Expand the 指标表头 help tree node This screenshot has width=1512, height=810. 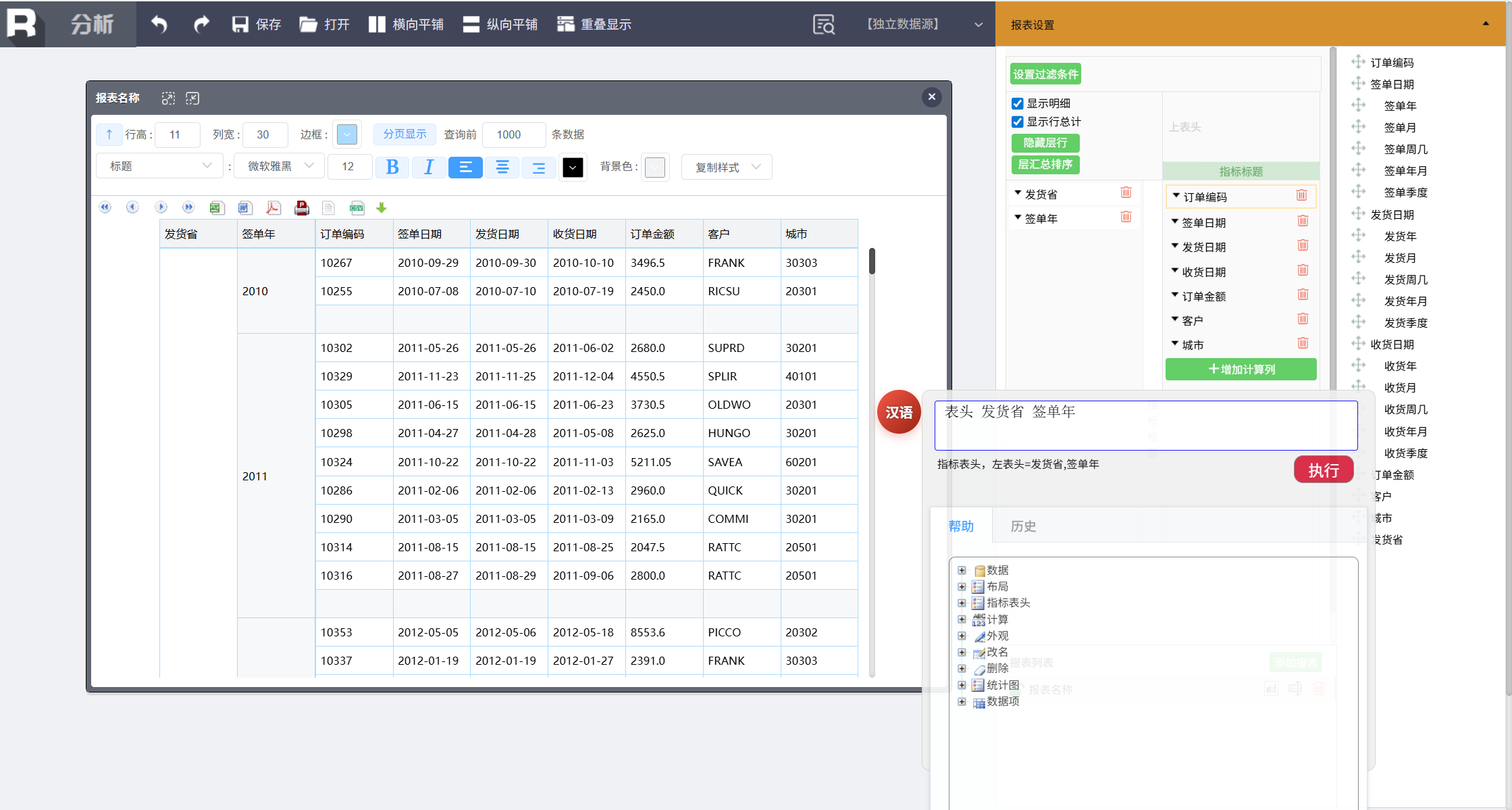coord(962,603)
